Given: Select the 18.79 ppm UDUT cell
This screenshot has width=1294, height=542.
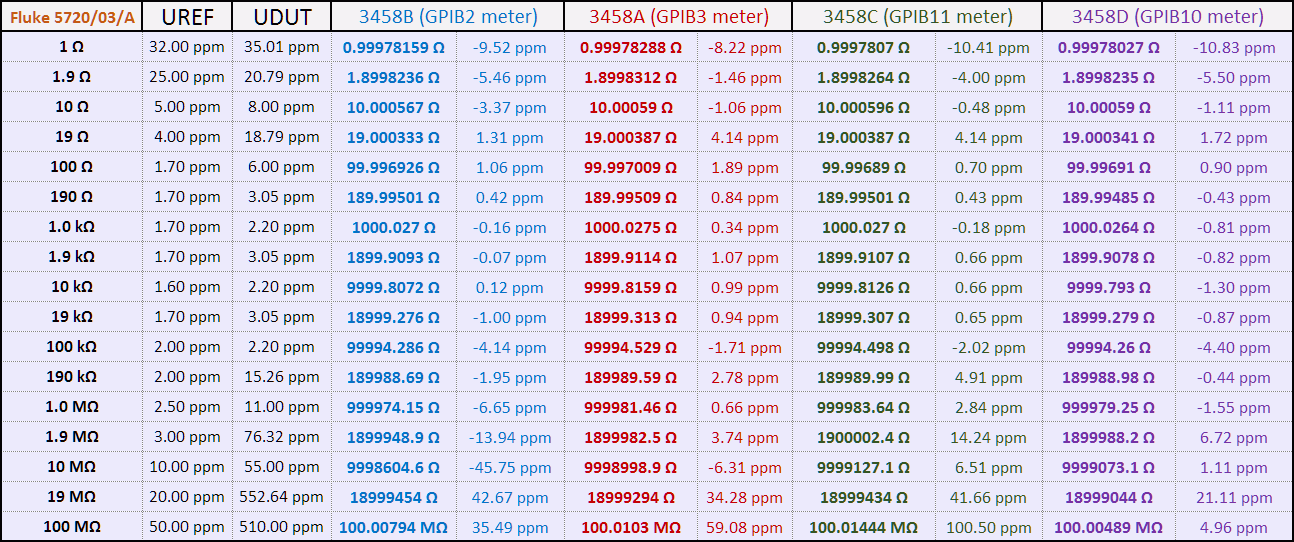Looking at the screenshot, I should click(282, 137).
